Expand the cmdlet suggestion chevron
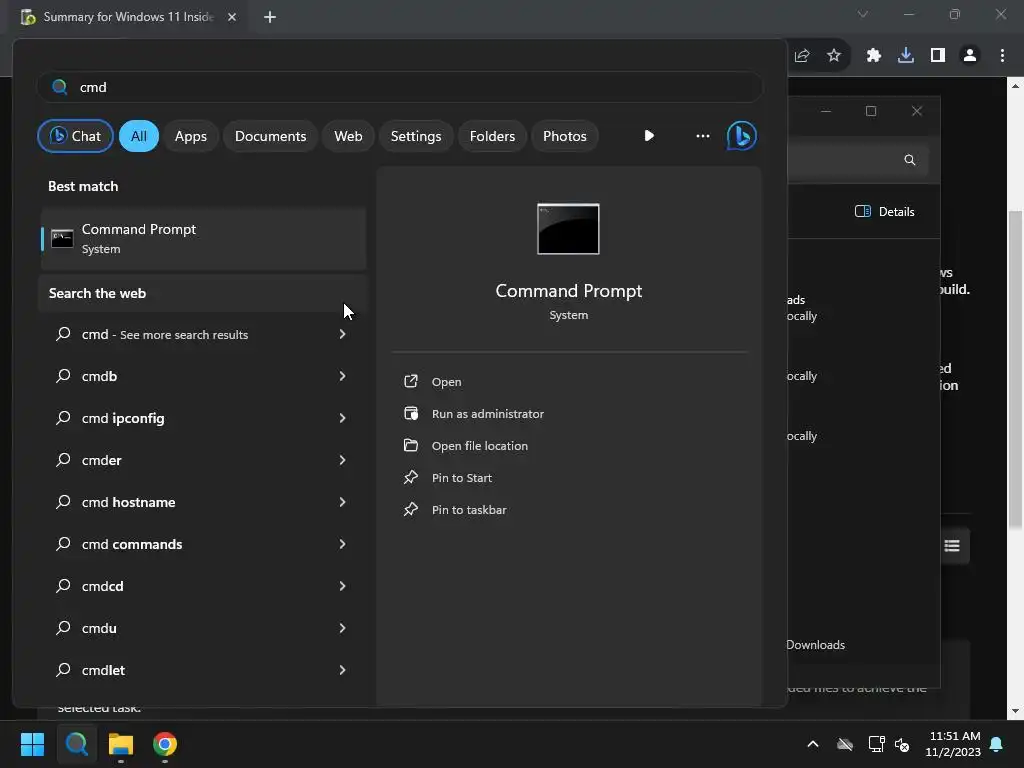 342,670
